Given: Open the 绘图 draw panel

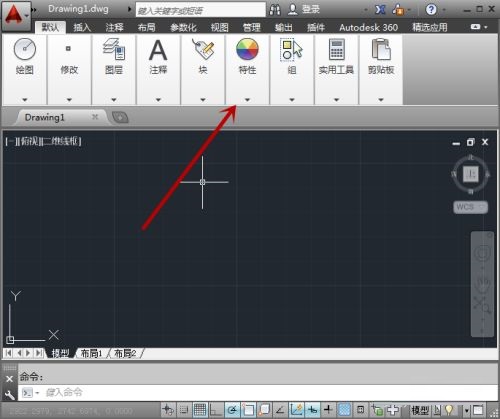Looking at the screenshot, I should tap(25, 56).
